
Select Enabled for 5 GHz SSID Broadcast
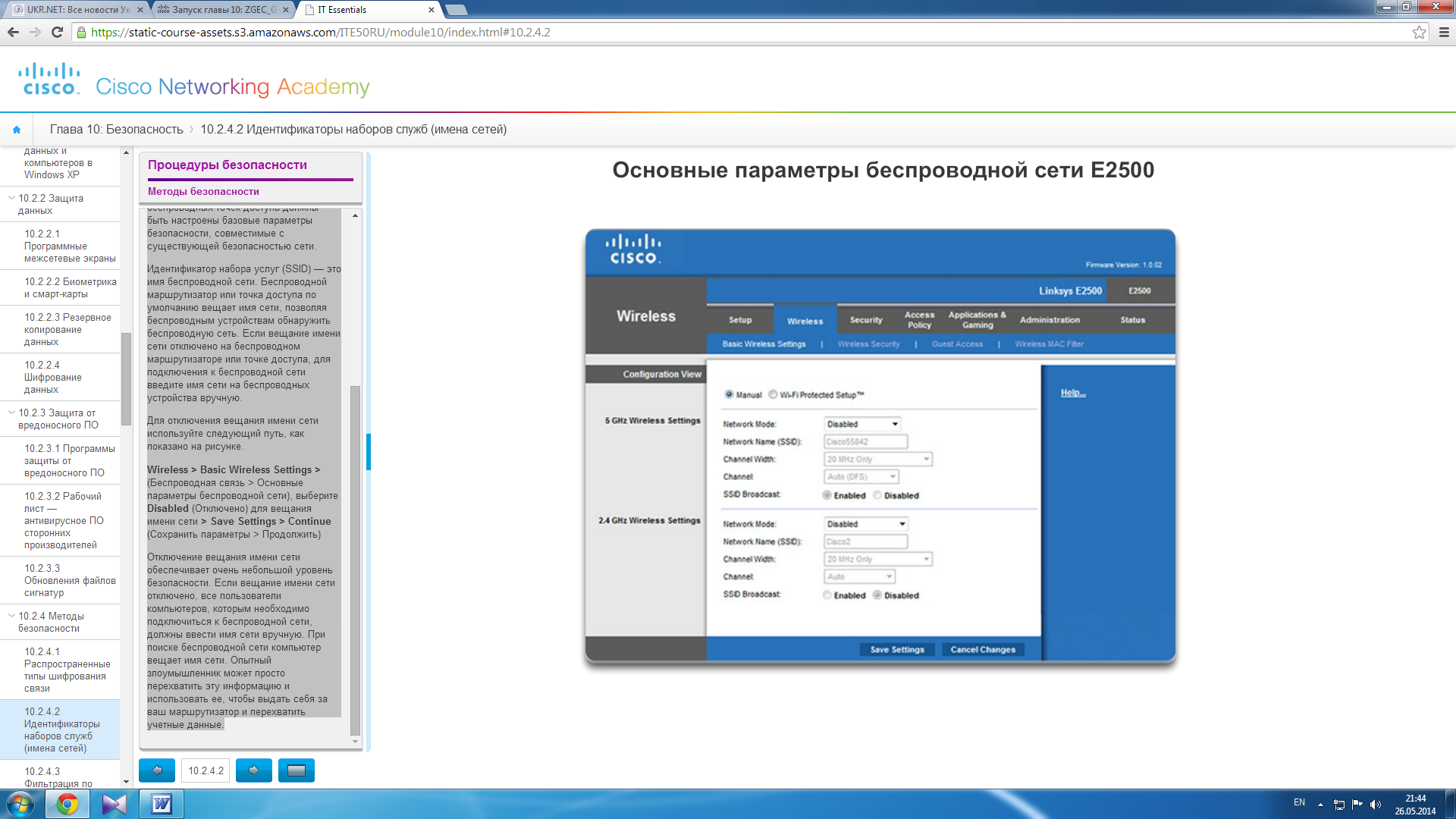click(x=827, y=495)
